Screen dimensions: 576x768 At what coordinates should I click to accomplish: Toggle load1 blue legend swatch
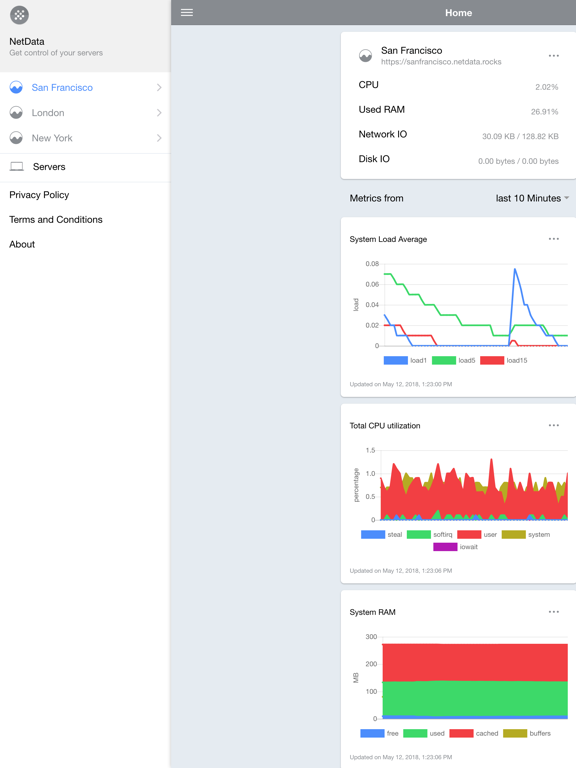(396, 360)
